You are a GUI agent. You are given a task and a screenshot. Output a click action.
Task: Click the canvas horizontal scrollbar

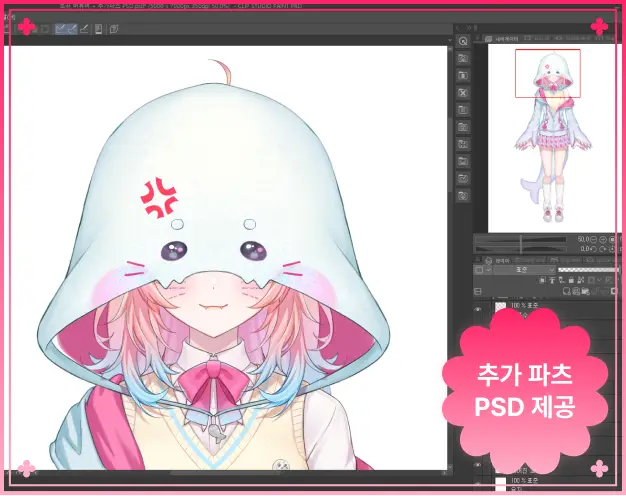(226, 473)
